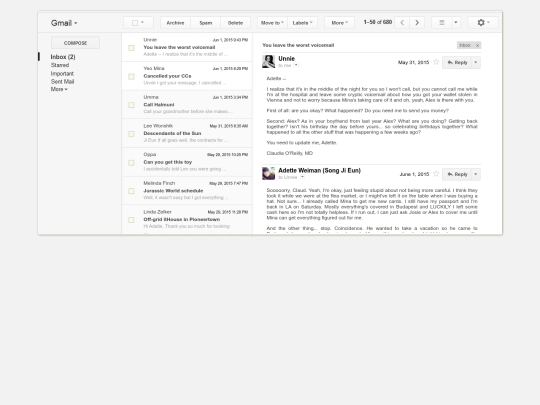
Task: Open the 'Cancelled your CCs' email
Action: pyautogui.click(x=187, y=76)
